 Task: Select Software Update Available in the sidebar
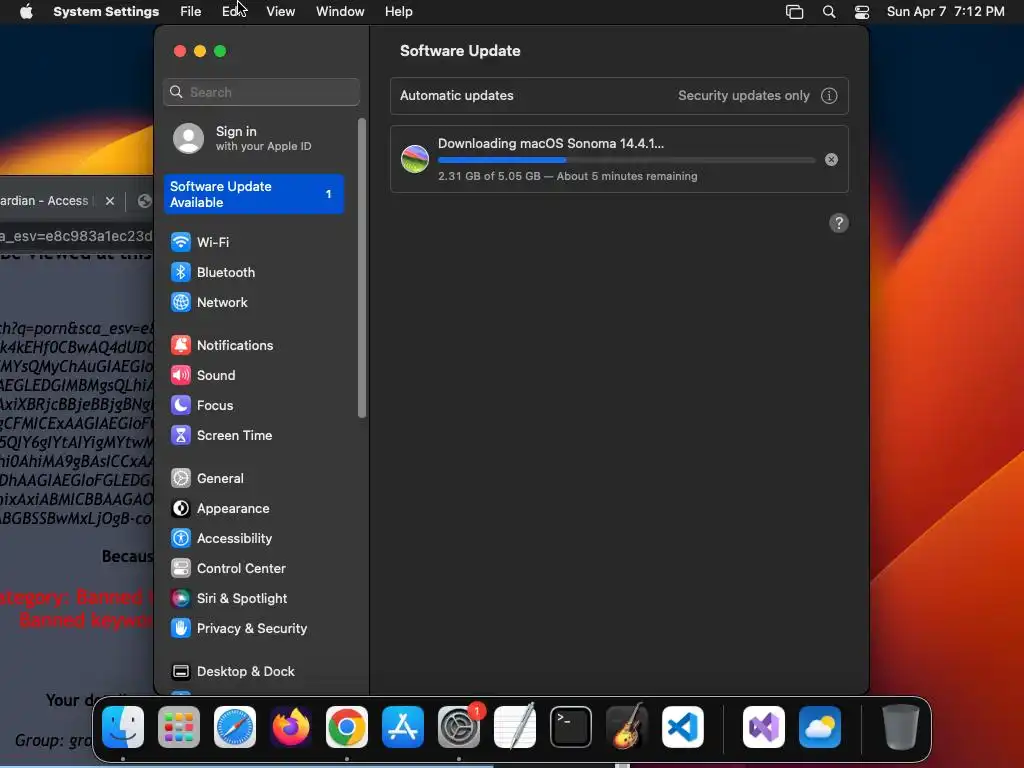[x=253, y=194]
